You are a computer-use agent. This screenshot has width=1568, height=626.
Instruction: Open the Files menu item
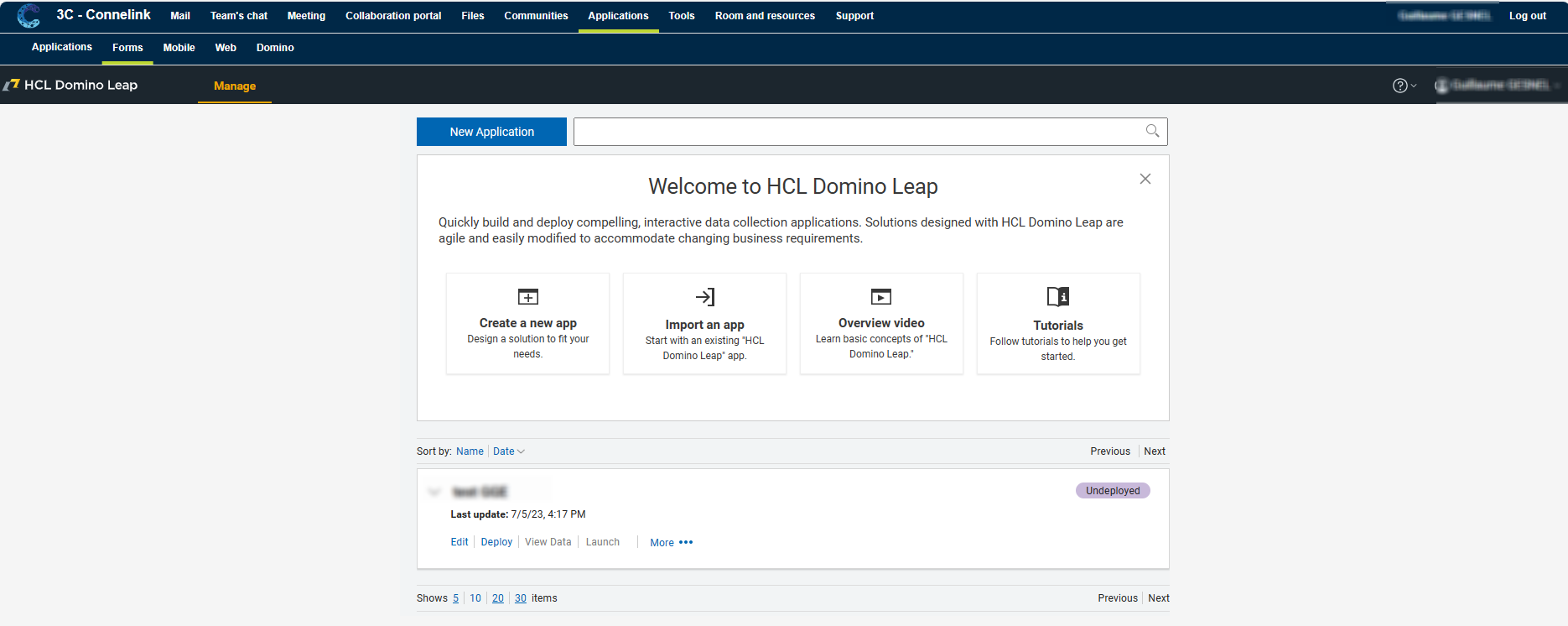click(473, 16)
